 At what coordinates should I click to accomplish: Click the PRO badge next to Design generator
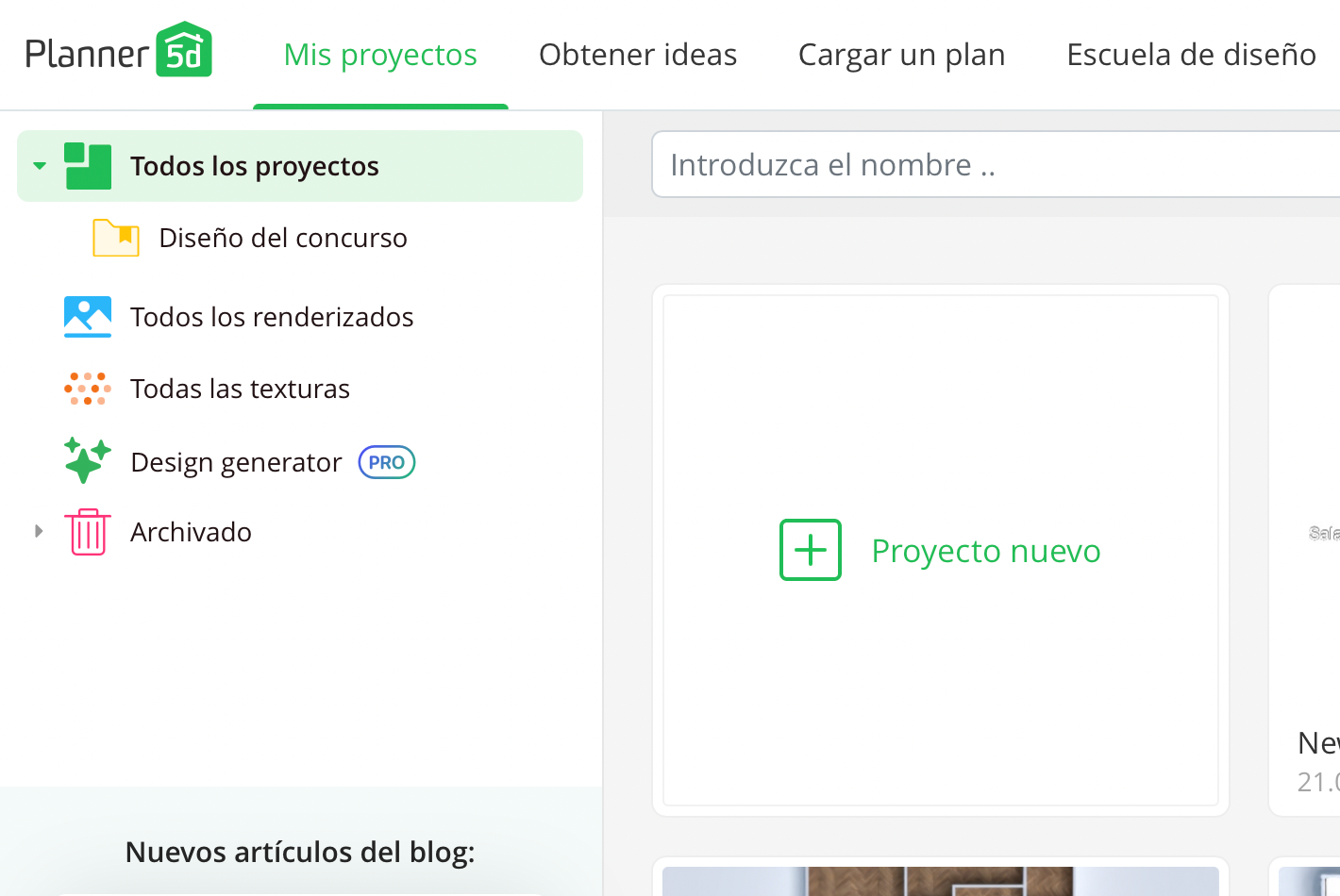coord(386,462)
